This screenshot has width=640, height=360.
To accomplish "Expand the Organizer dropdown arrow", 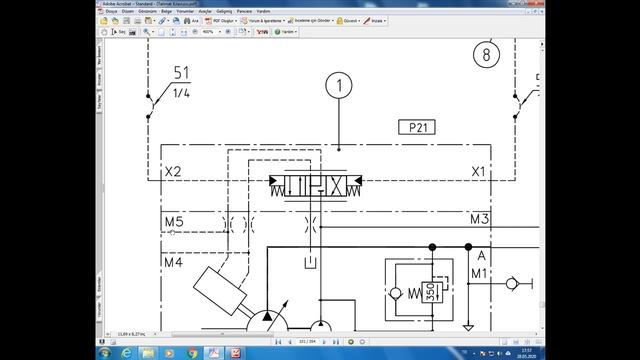I will (x=154, y=21).
